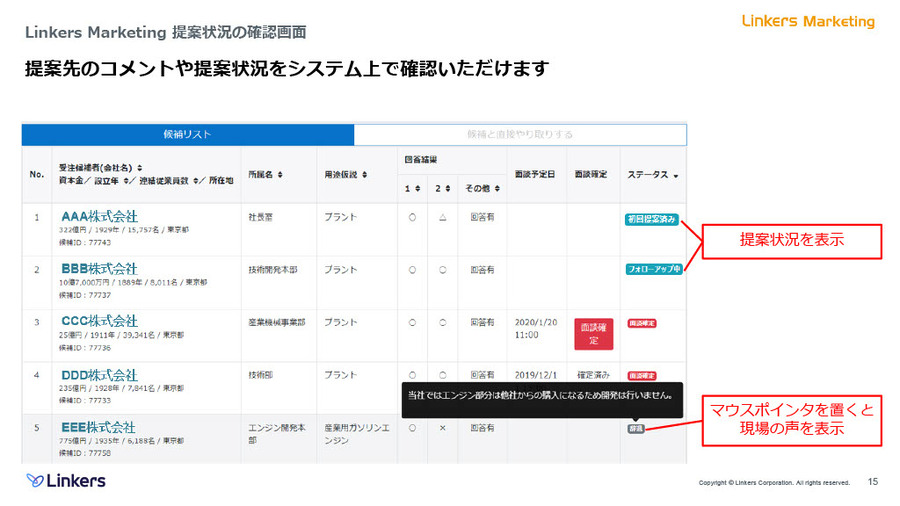Click the 候補ID : 77758 text

coord(85,453)
